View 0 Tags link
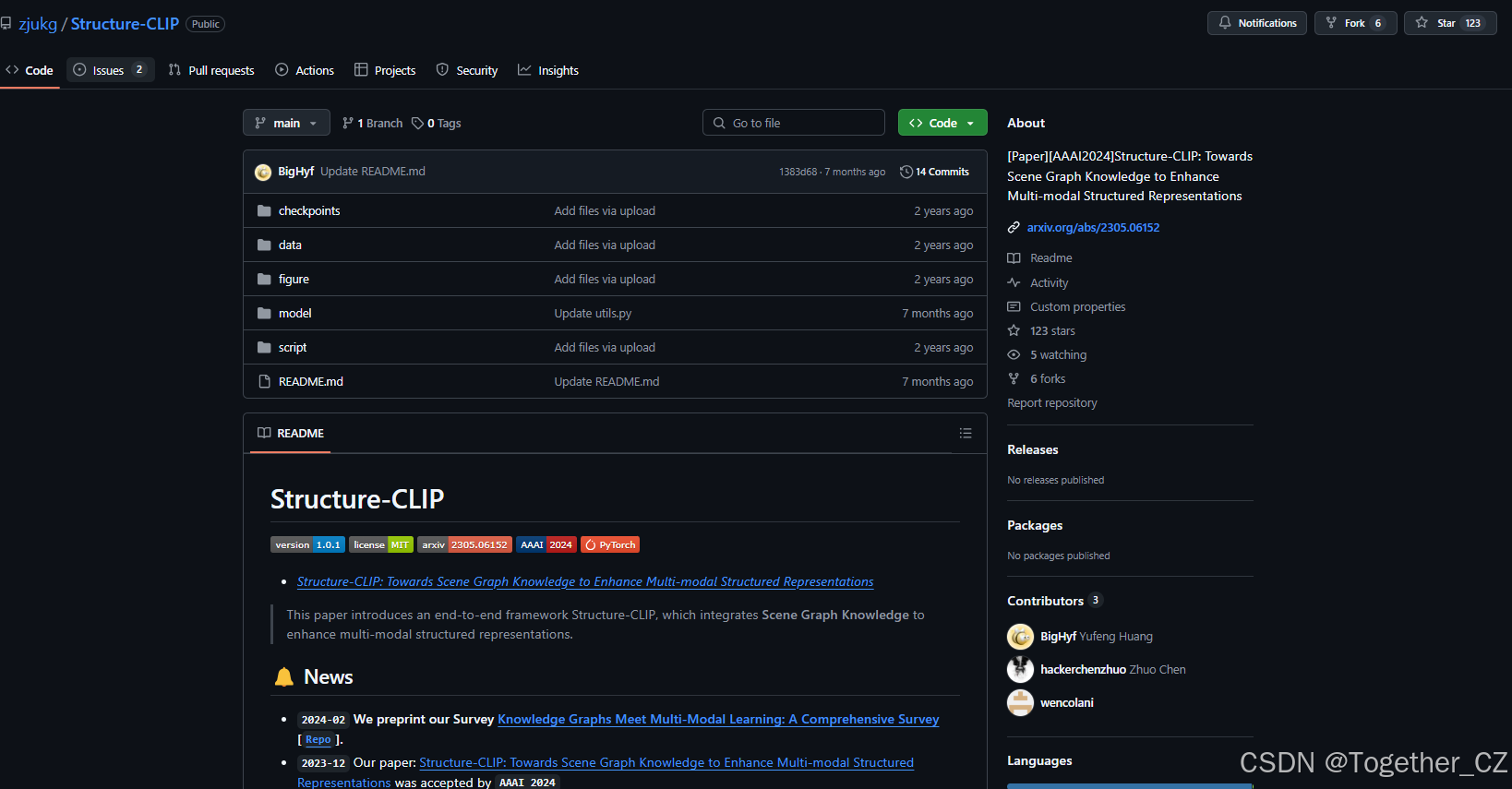The width and height of the screenshot is (1512, 789). pos(437,123)
